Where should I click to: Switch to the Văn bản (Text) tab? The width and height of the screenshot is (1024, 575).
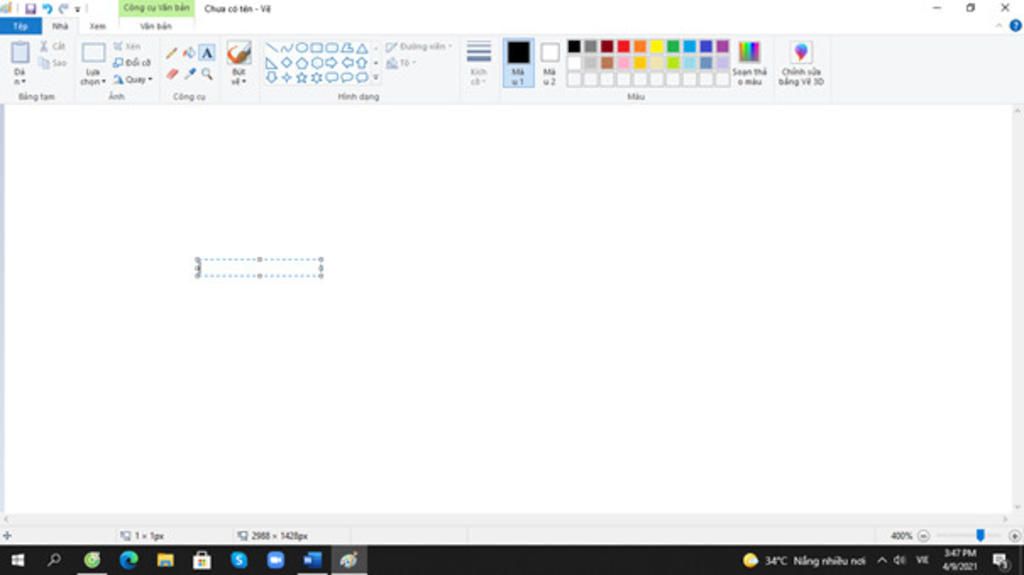point(155,26)
